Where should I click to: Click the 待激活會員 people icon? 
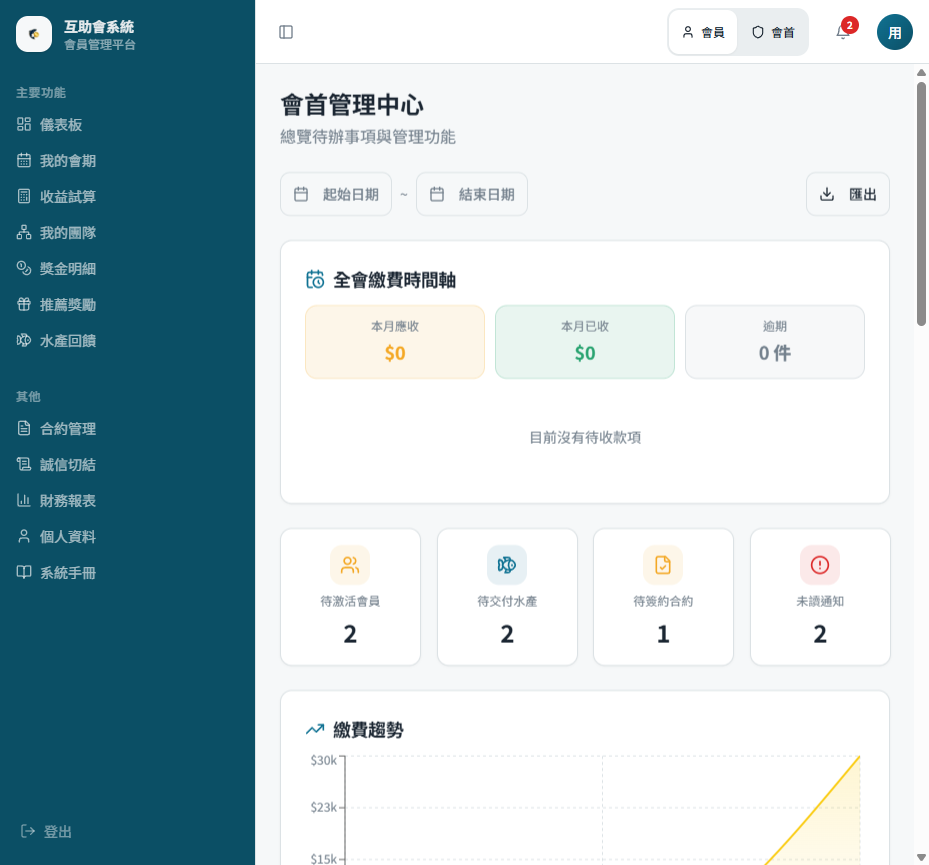350,565
